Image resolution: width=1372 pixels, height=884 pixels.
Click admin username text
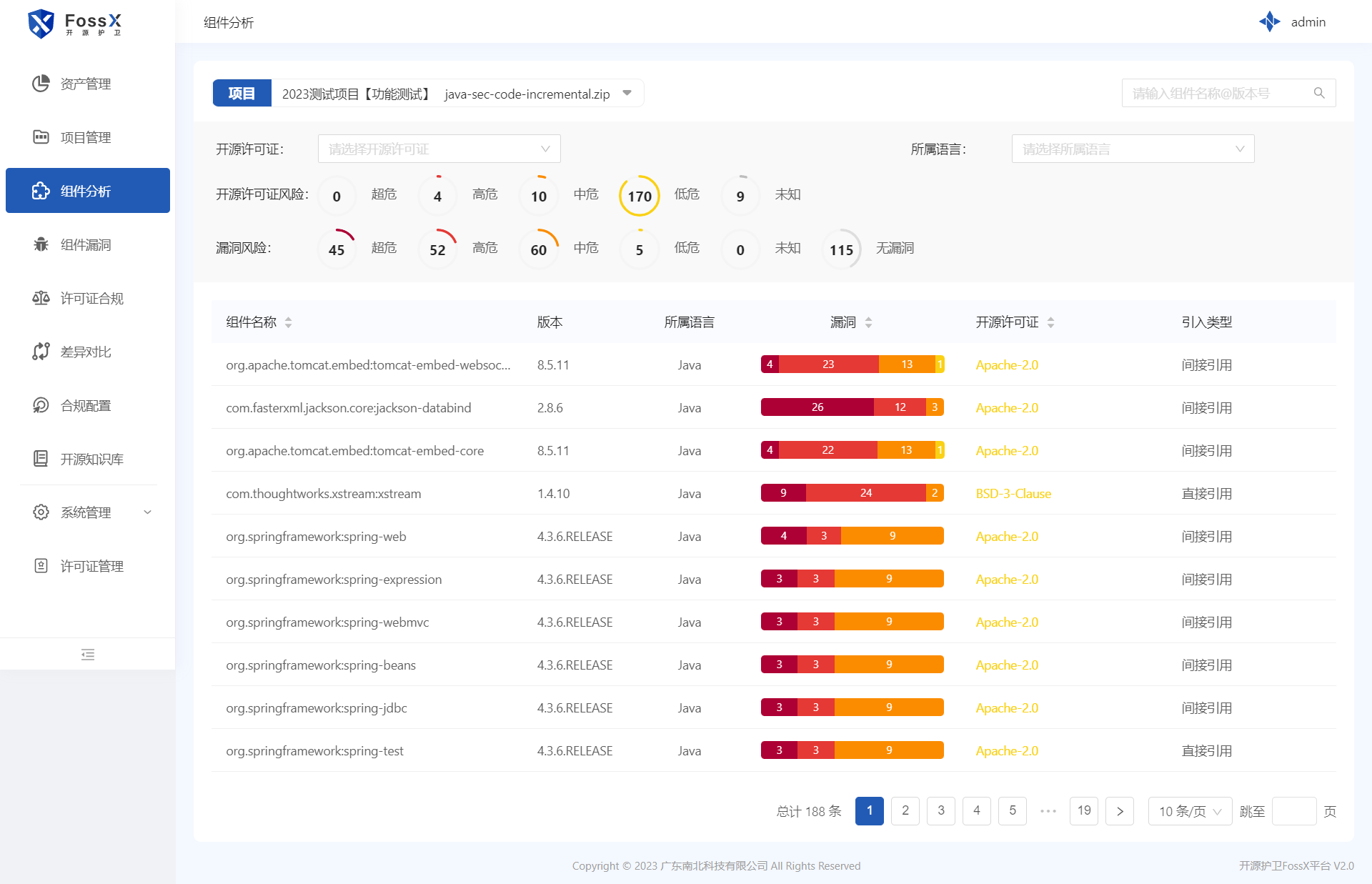1308,21
